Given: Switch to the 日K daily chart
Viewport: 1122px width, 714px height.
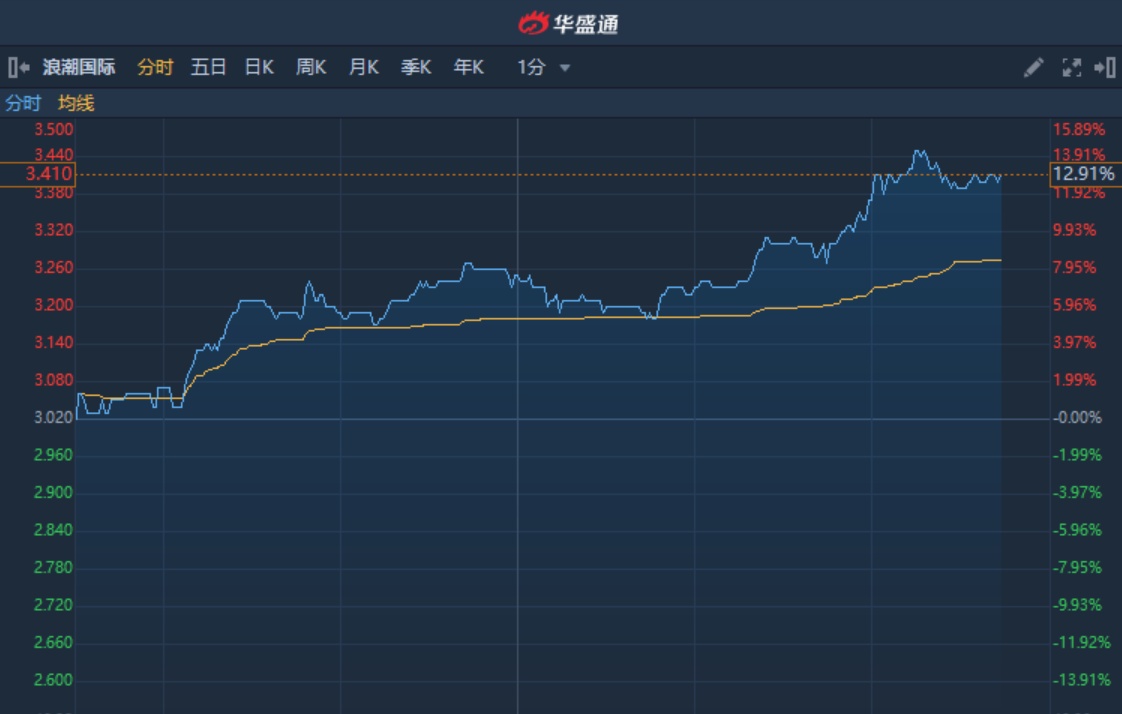Looking at the screenshot, I should coord(259,68).
